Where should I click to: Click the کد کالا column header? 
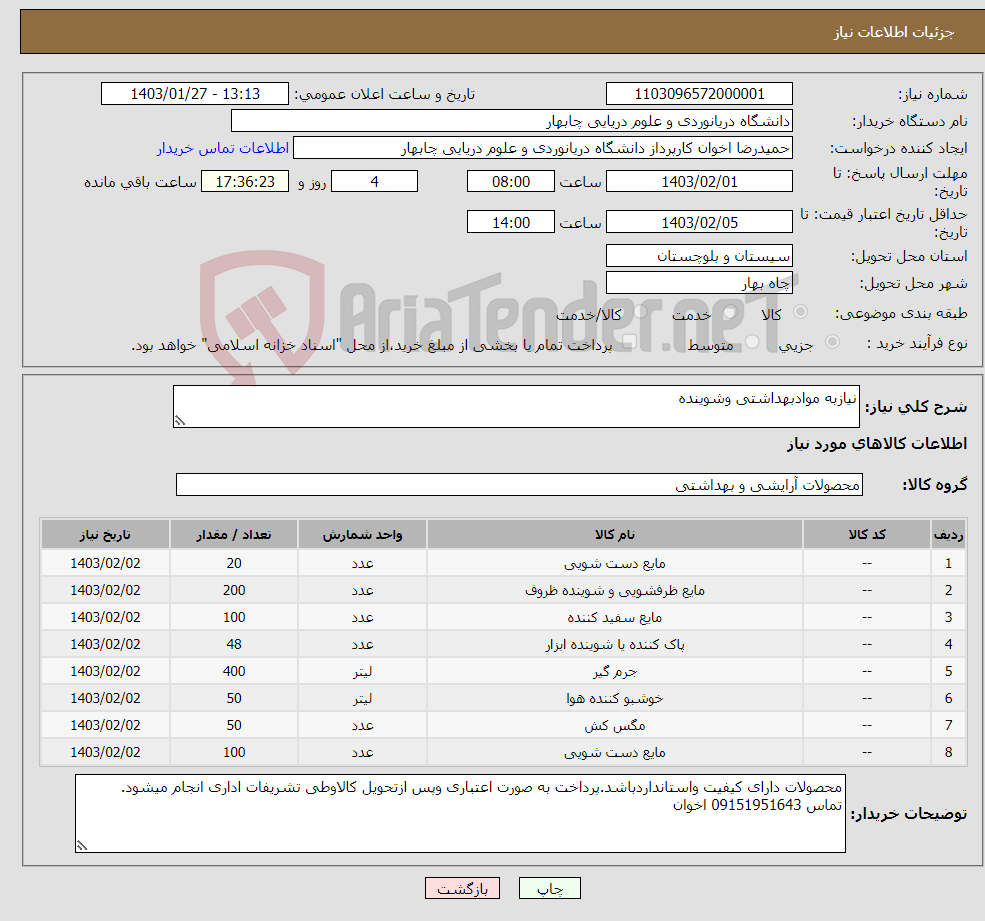[867, 535]
